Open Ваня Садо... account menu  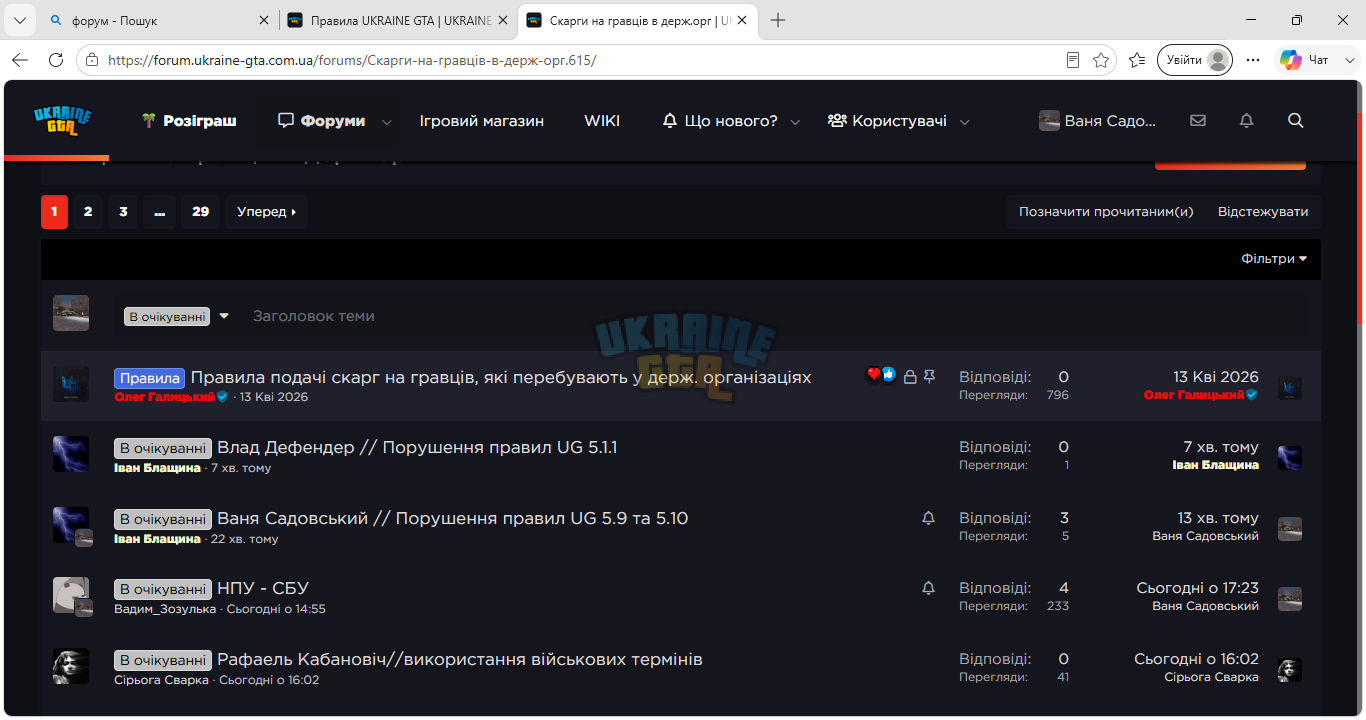click(1098, 121)
